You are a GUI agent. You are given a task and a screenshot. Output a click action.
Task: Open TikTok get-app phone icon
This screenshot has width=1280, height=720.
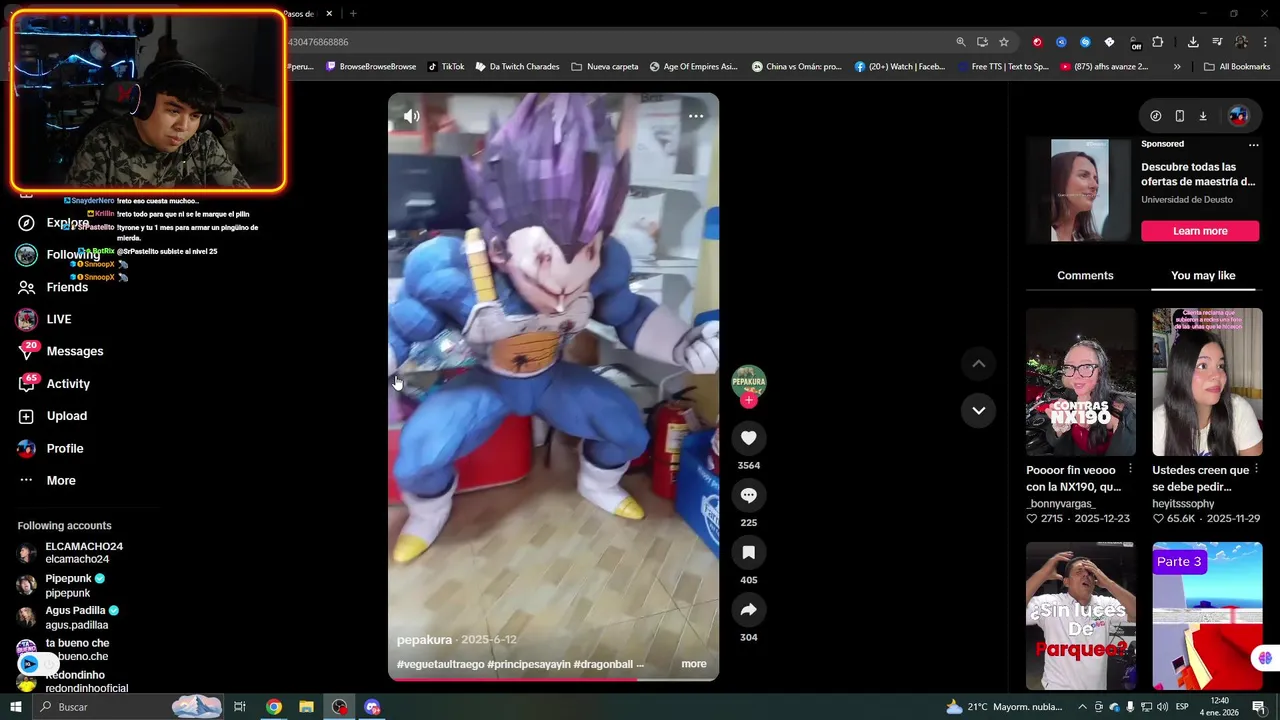pos(1179,116)
